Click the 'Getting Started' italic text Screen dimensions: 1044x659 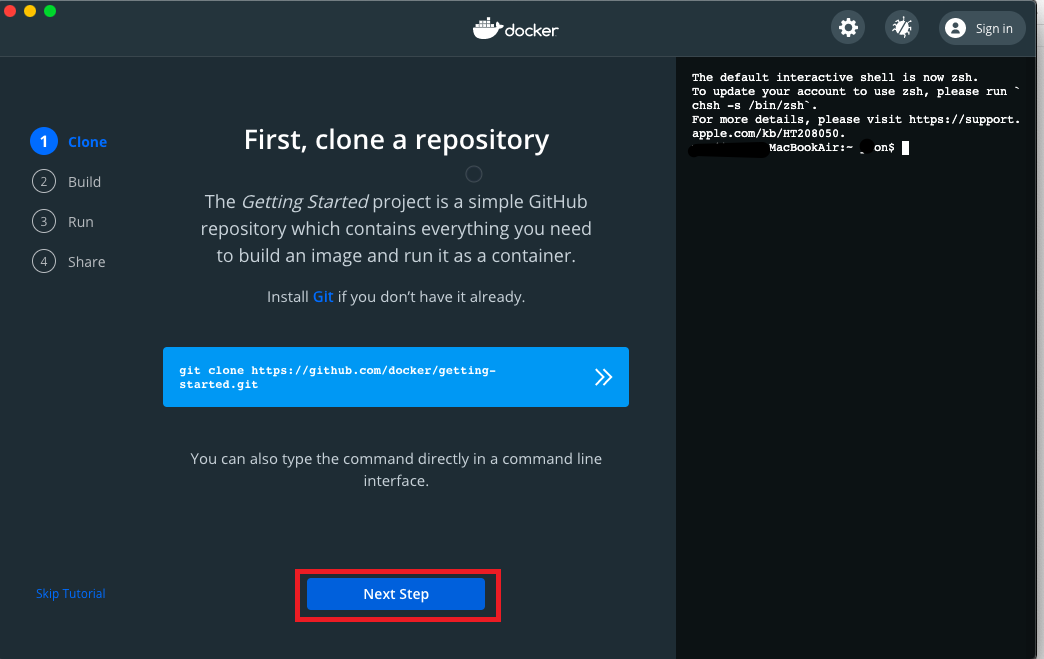click(x=305, y=202)
